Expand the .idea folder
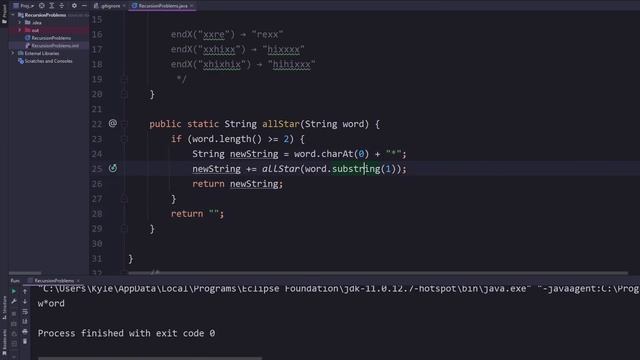 click(20, 22)
